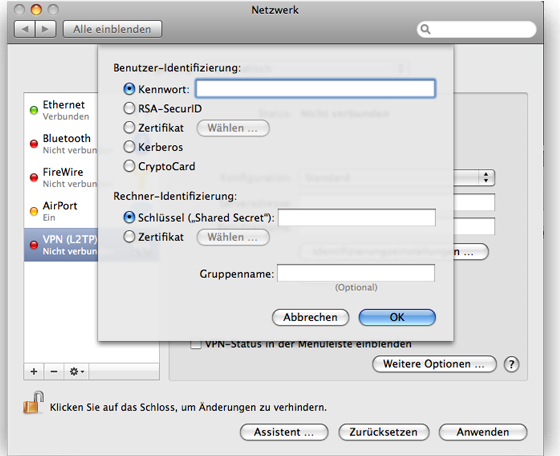Choose CryptoCard user authentication
Image resolution: width=560 pixels, height=456 pixels.
tap(129, 166)
